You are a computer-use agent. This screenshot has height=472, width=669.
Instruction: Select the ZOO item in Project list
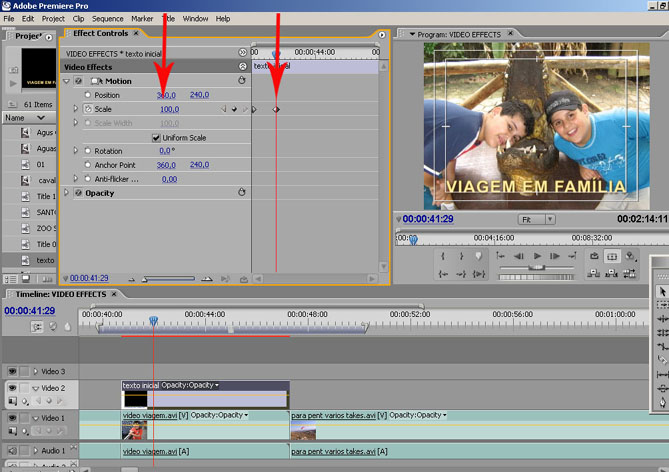click(x=46, y=228)
